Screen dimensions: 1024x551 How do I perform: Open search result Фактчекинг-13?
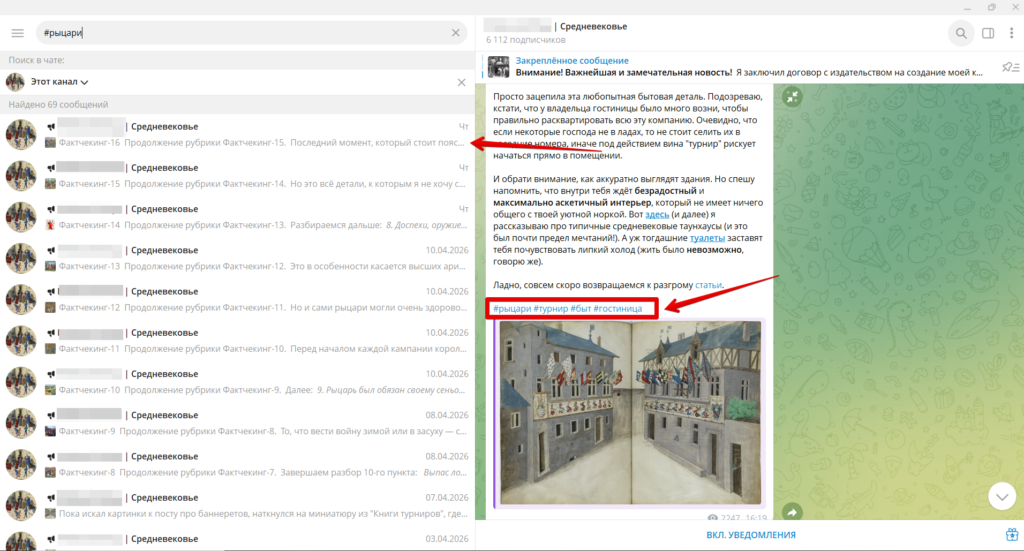tap(237, 258)
